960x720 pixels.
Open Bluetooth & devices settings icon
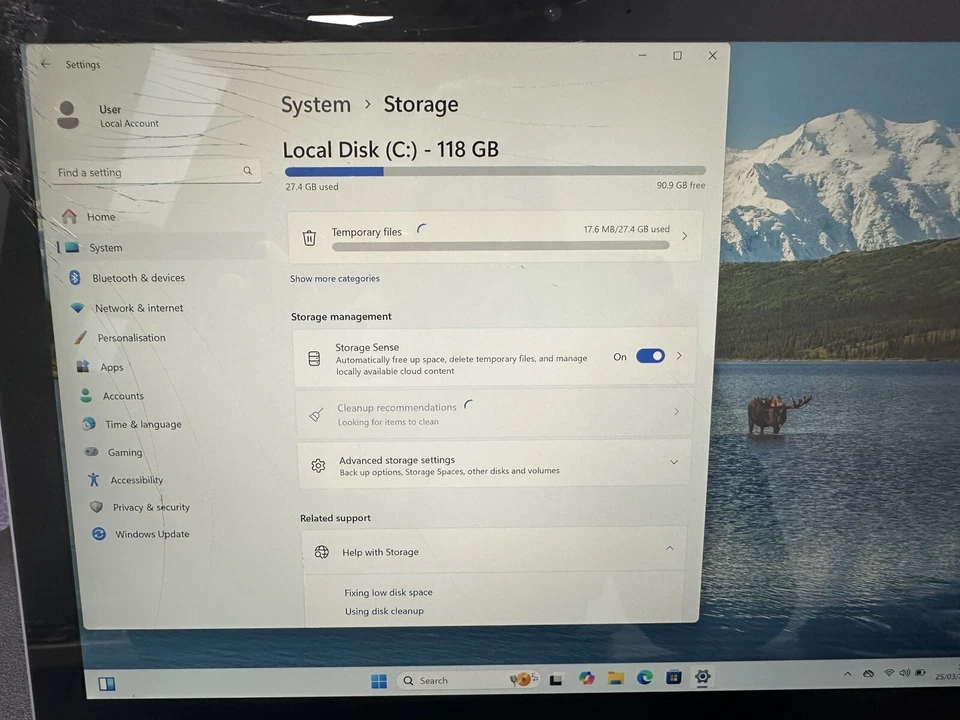[x=75, y=277]
